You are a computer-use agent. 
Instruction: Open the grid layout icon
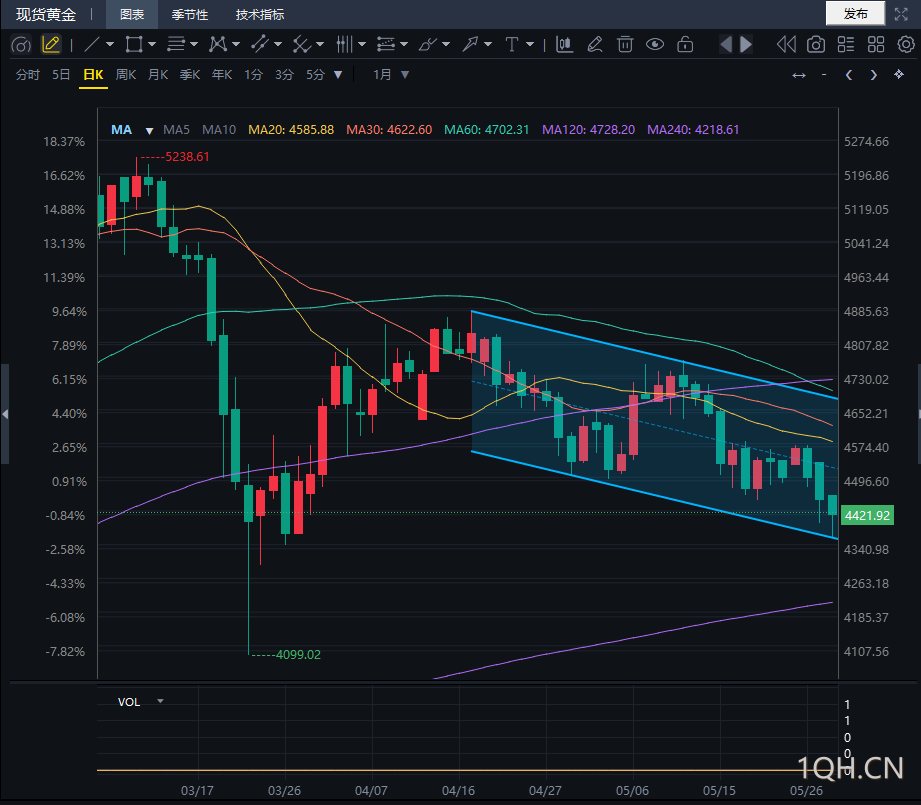(876, 45)
